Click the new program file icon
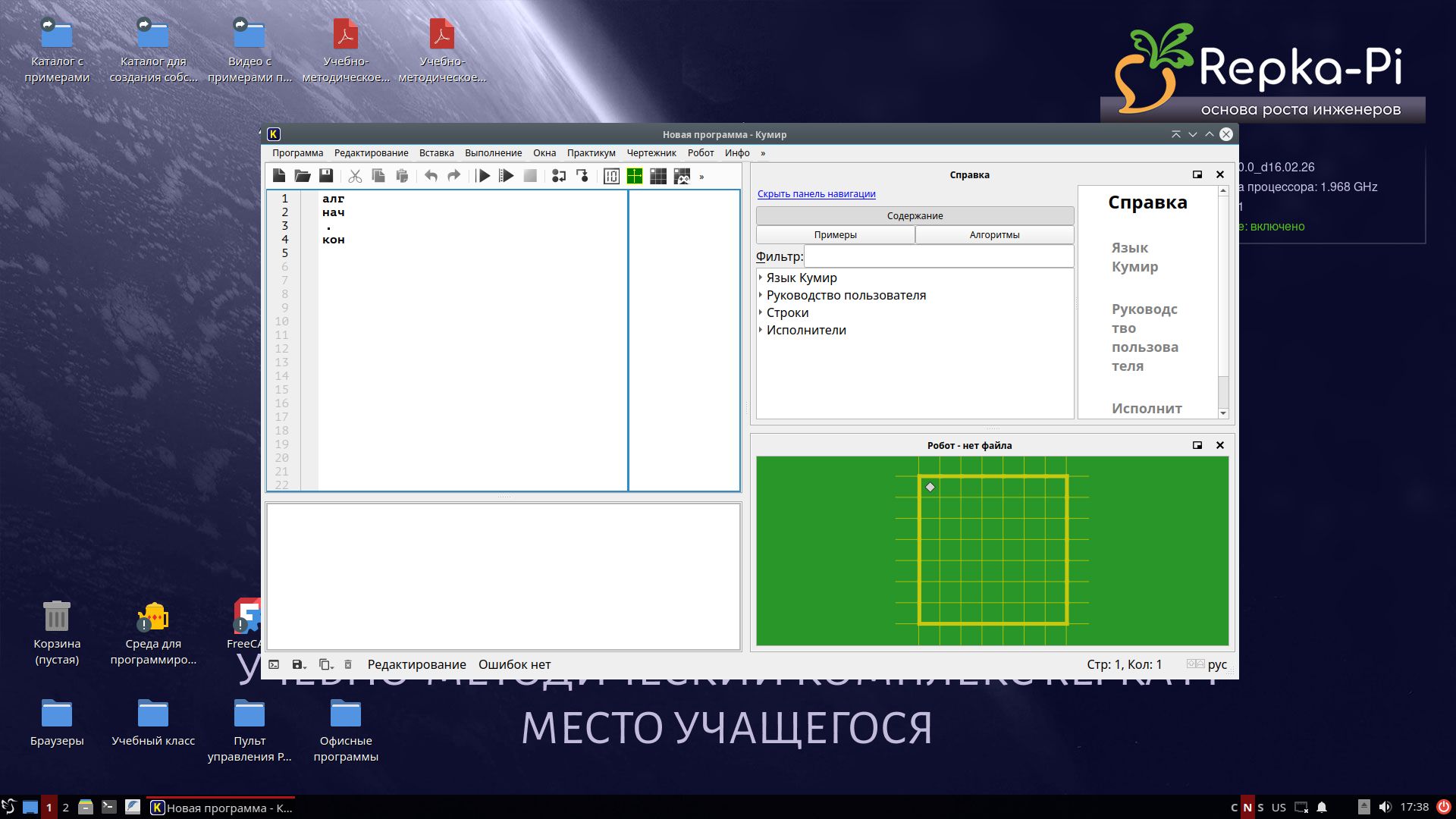Image resolution: width=1456 pixels, height=819 pixels. click(x=279, y=176)
